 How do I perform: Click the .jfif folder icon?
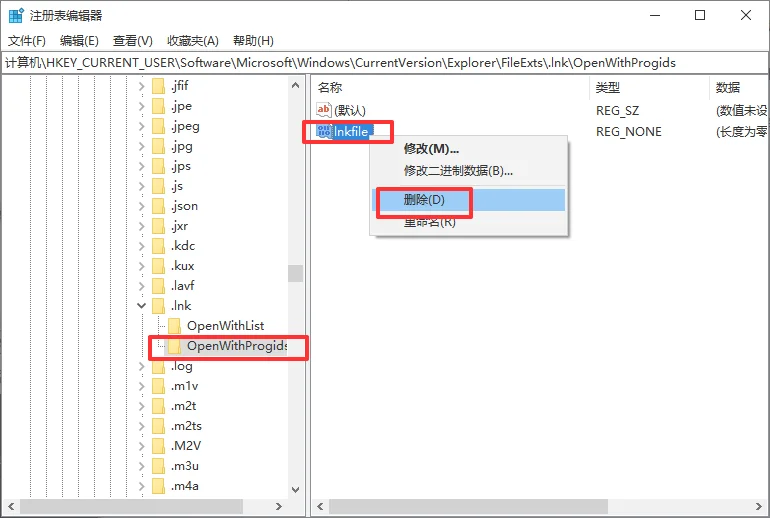coord(158,86)
